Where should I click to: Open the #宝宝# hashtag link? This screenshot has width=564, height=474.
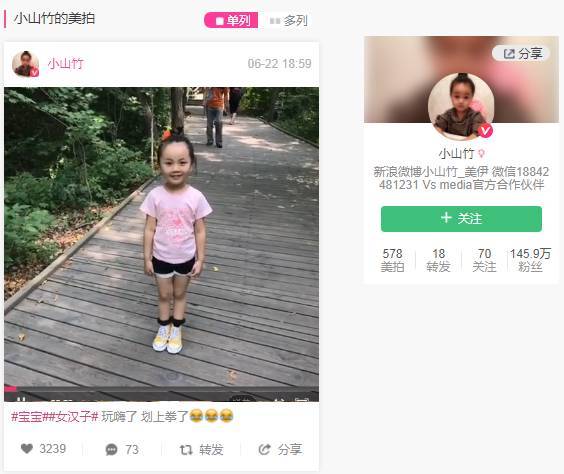[29, 417]
